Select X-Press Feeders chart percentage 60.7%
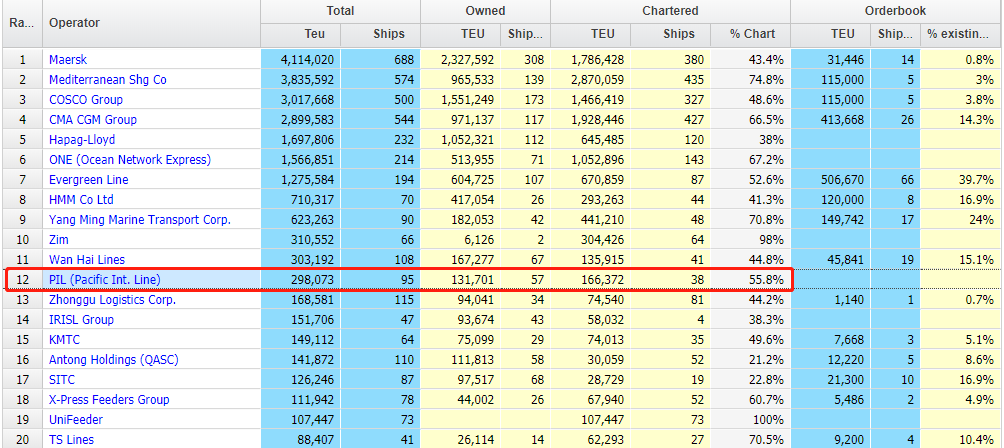The height and width of the screenshot is (448, 1004). pyautogui.click(x=766, y=399)
